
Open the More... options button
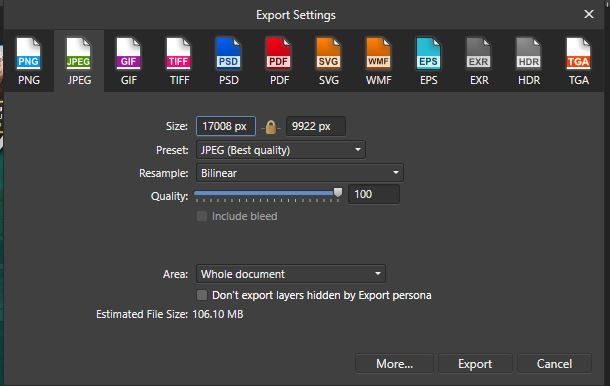[x=394, y=364]
